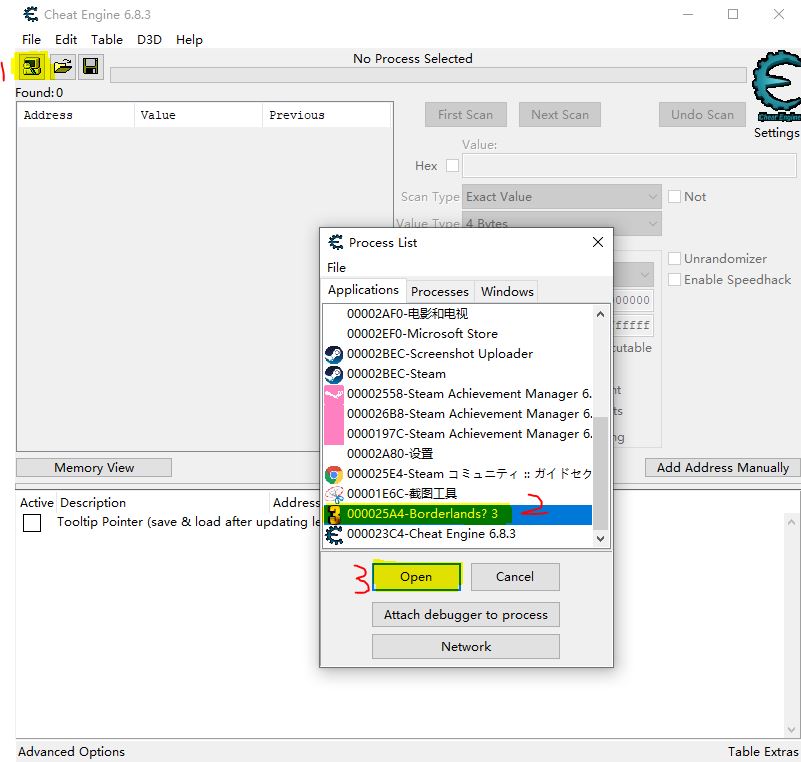Click the save floppy disk icon
The width and height of the screenshot is (801, 762).
pos(91,66)
